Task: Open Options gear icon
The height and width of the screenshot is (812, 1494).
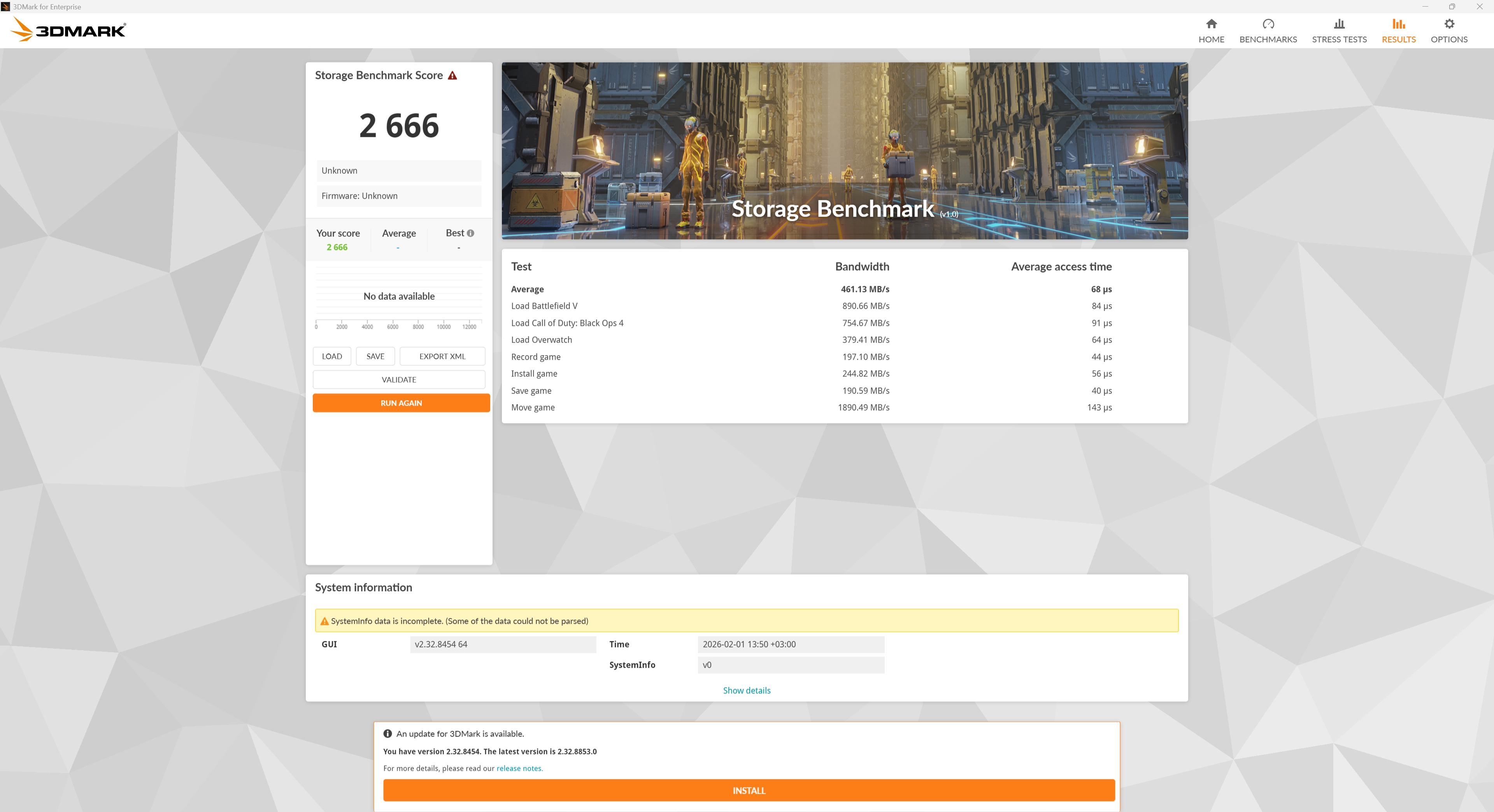Action: [x=1449, y=24]
